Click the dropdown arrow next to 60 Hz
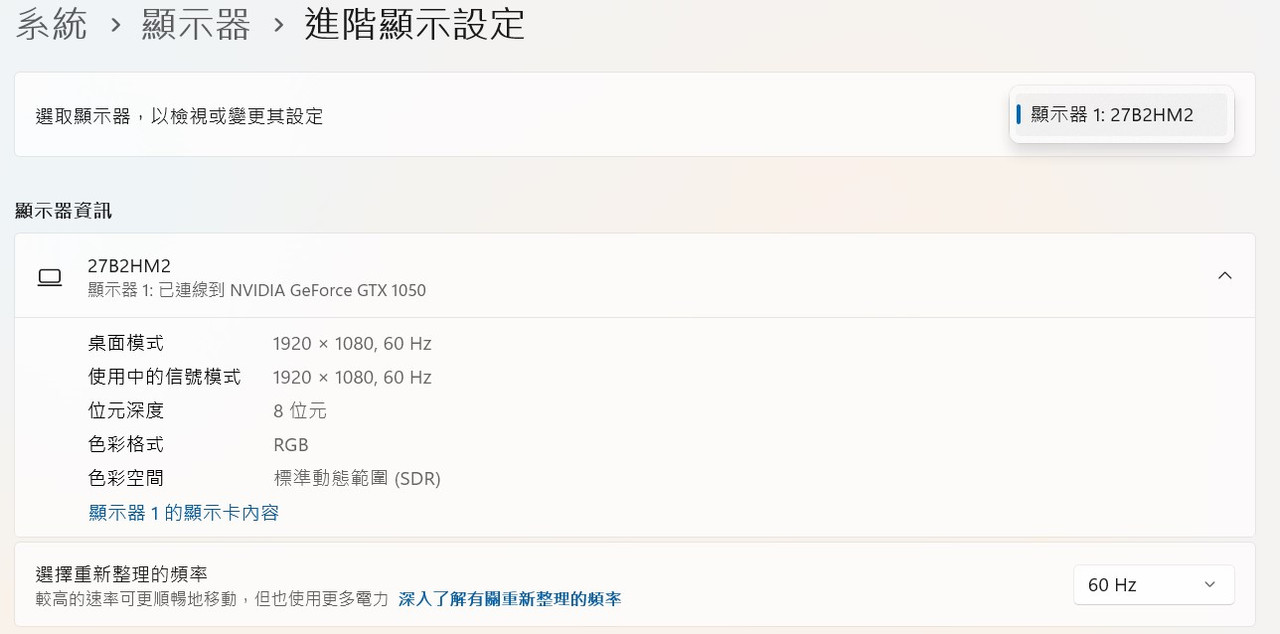Screen dimensions: 1280x634 pyautogui.click(x=1210, y=585)
